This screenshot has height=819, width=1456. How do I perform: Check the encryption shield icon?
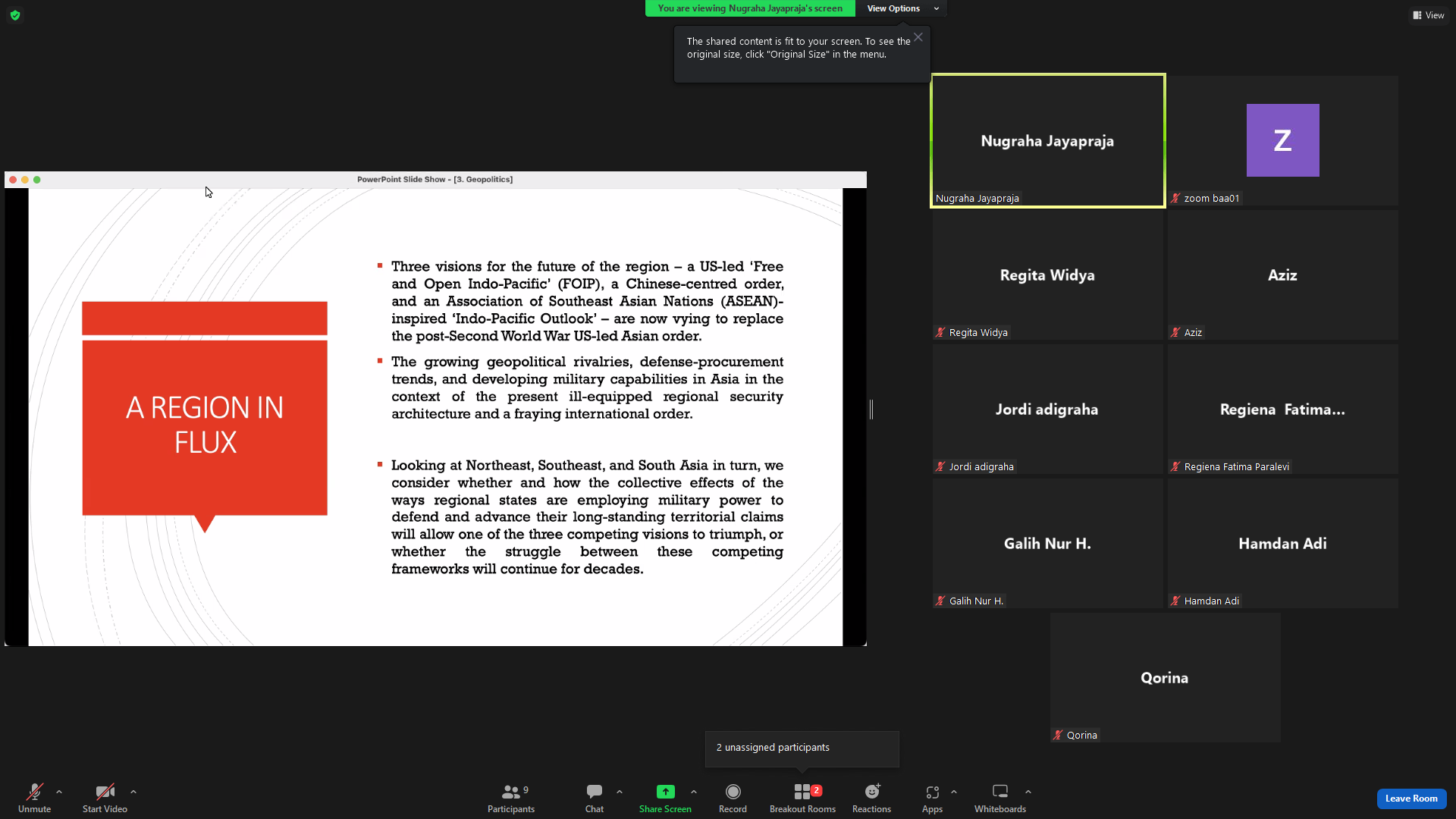coord(15,15)
